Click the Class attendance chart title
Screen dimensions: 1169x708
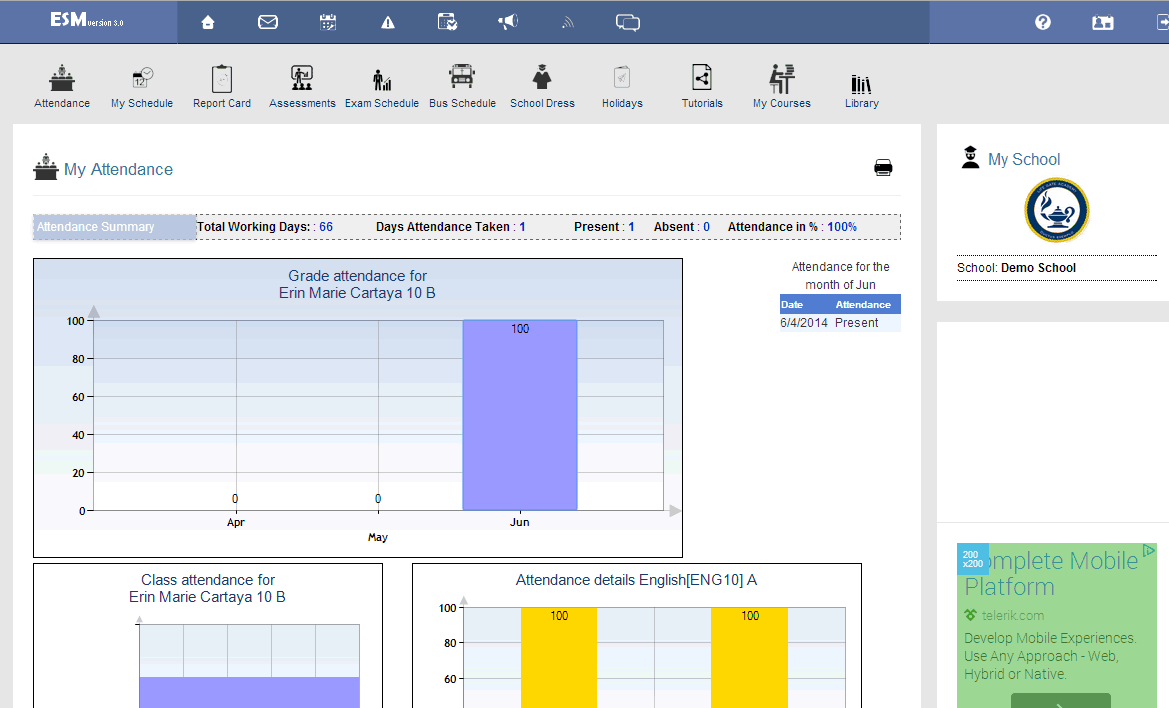pos(207,588)
